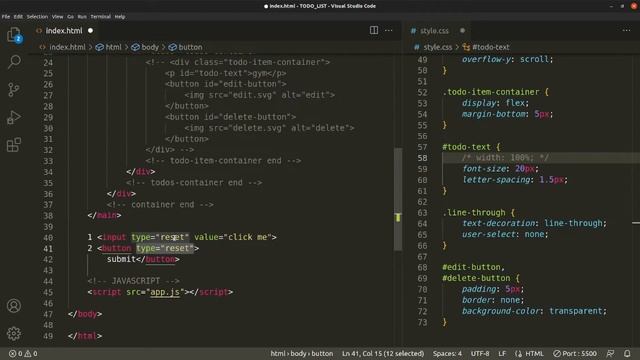This screenshot has height=360, width=640.
Task: Expand the html breadcrumb item
Action: (x=109, y=47)
